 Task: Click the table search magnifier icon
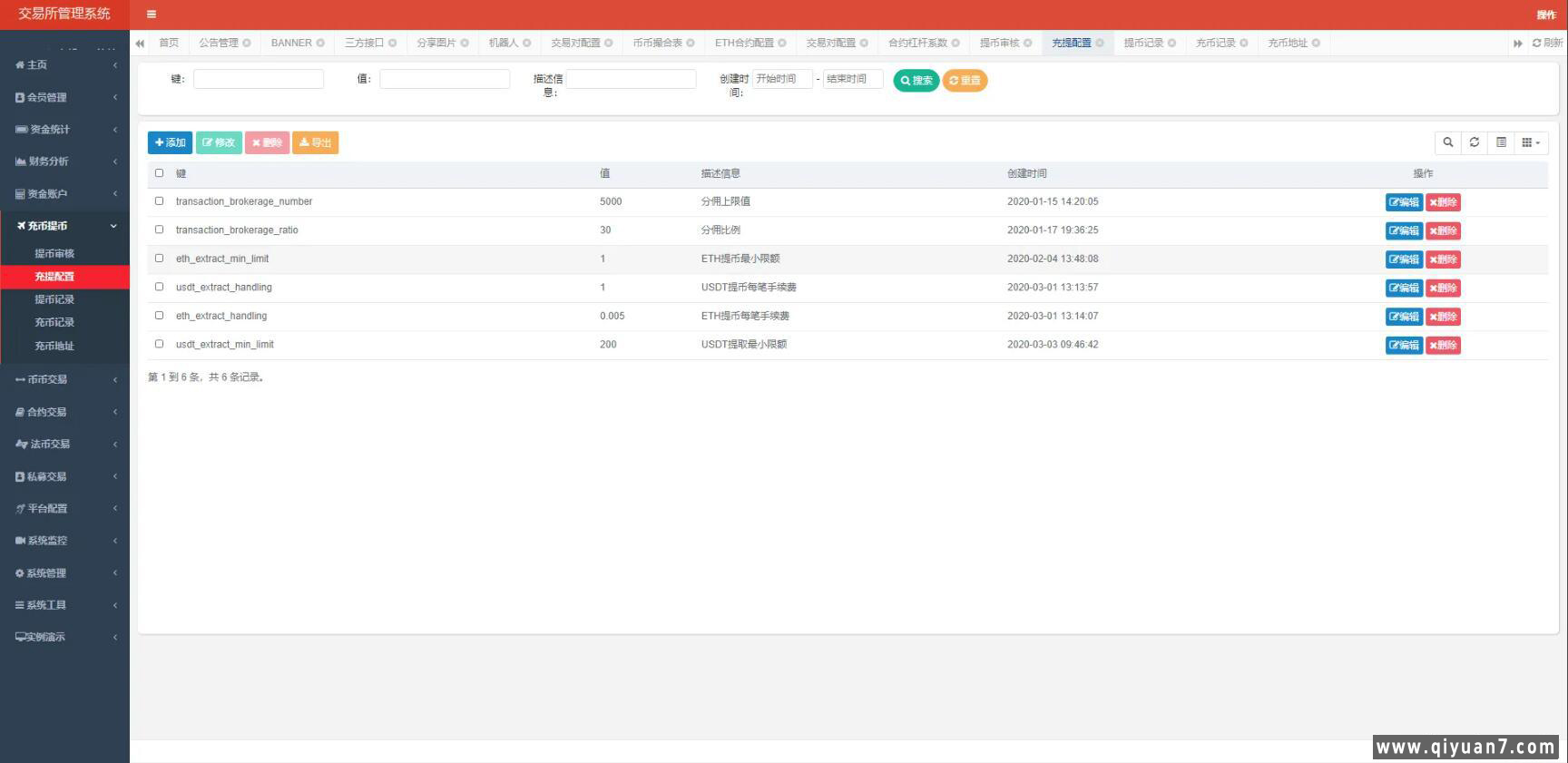(x=1448, y=142)
